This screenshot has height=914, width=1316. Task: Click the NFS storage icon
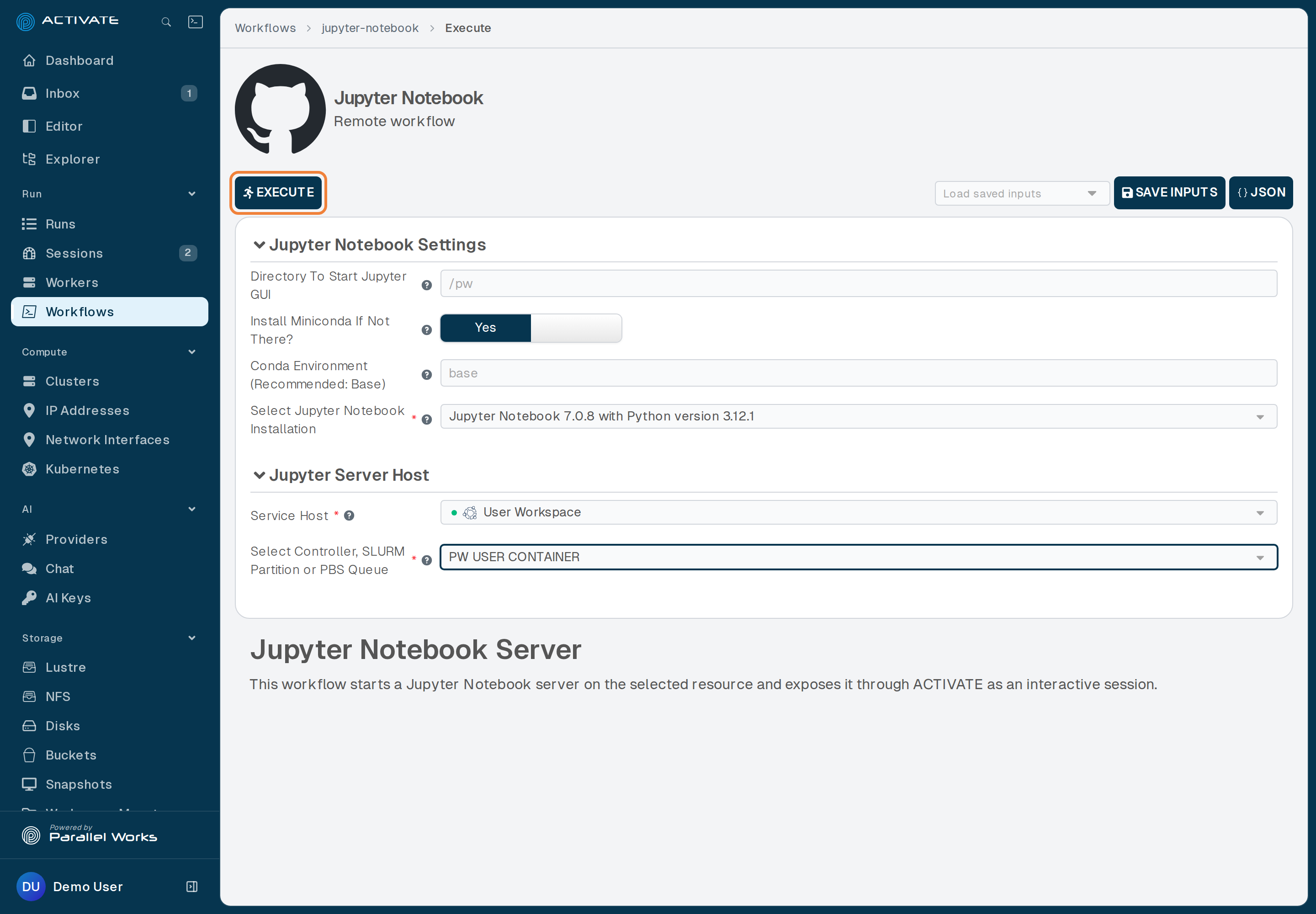[29, 697]
